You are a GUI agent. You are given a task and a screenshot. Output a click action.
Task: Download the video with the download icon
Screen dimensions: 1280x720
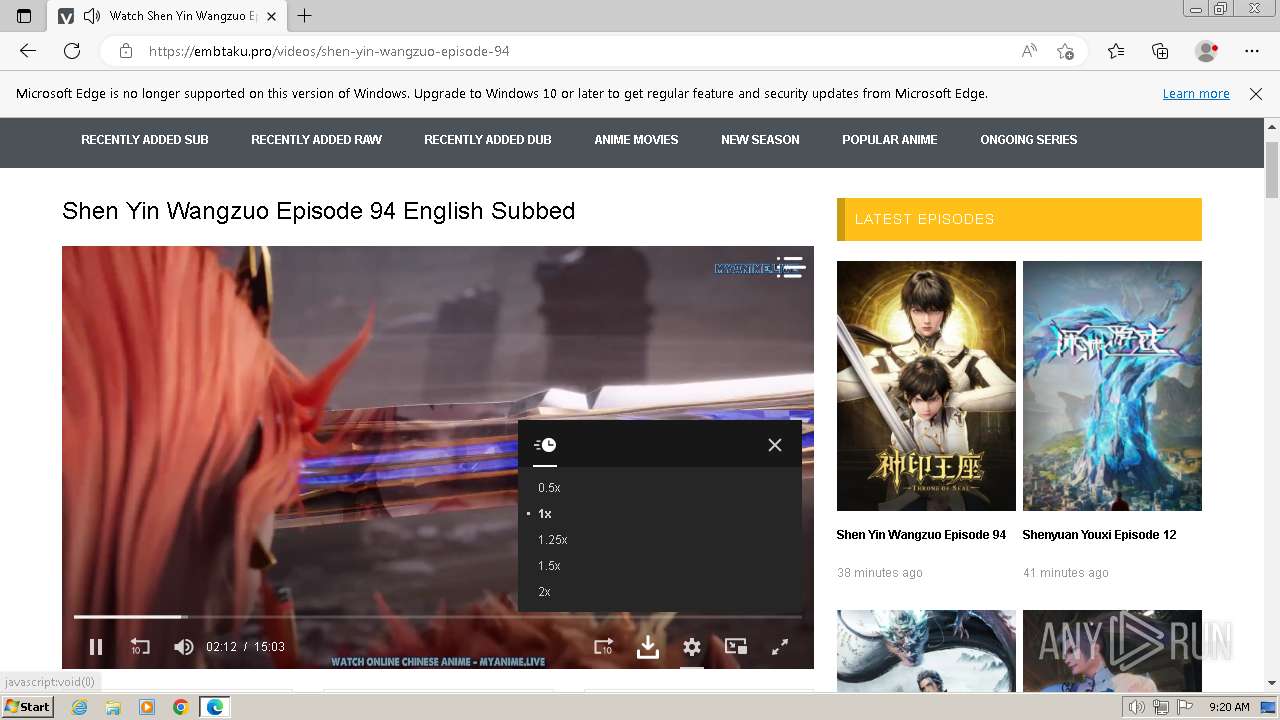(648, 647)
